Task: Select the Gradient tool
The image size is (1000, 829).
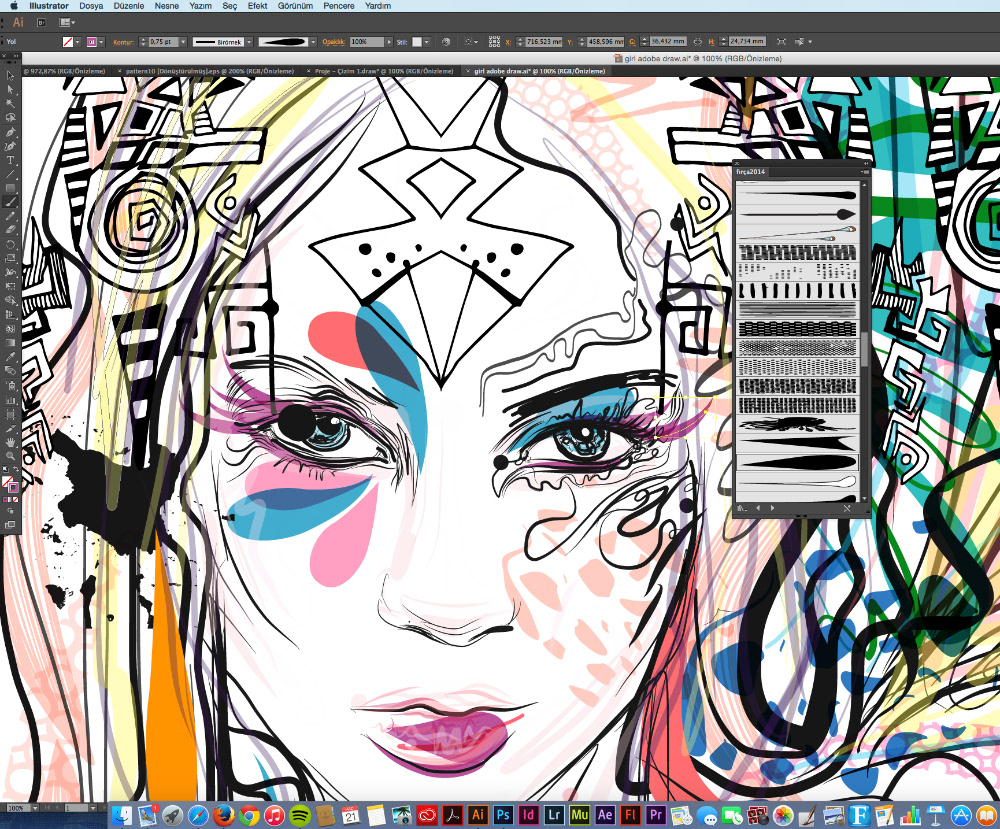Action: pos(10,342)
